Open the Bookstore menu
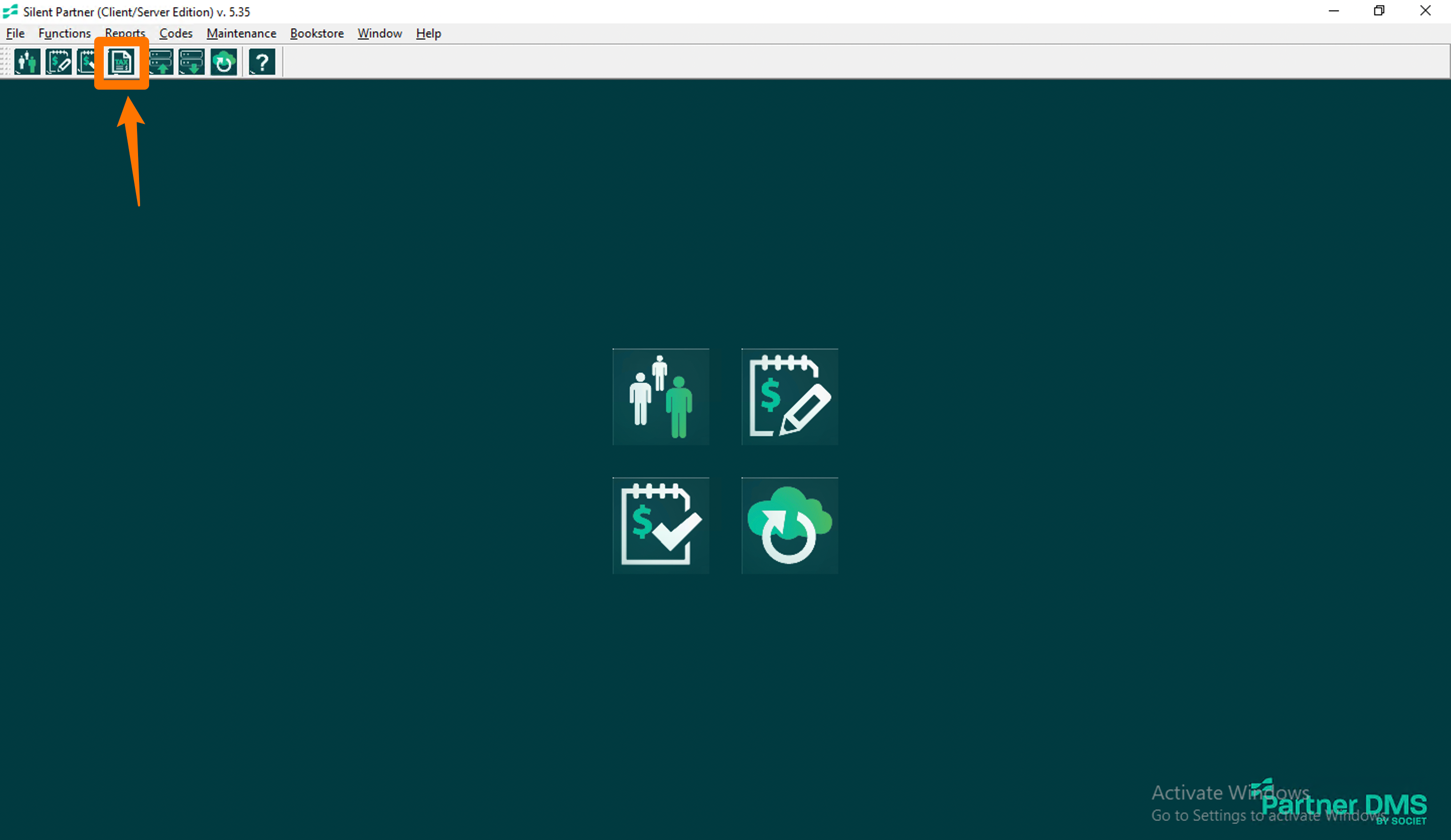Image resolution: width=1451 pixels, height=840 pixels. (x=317, y=33)
